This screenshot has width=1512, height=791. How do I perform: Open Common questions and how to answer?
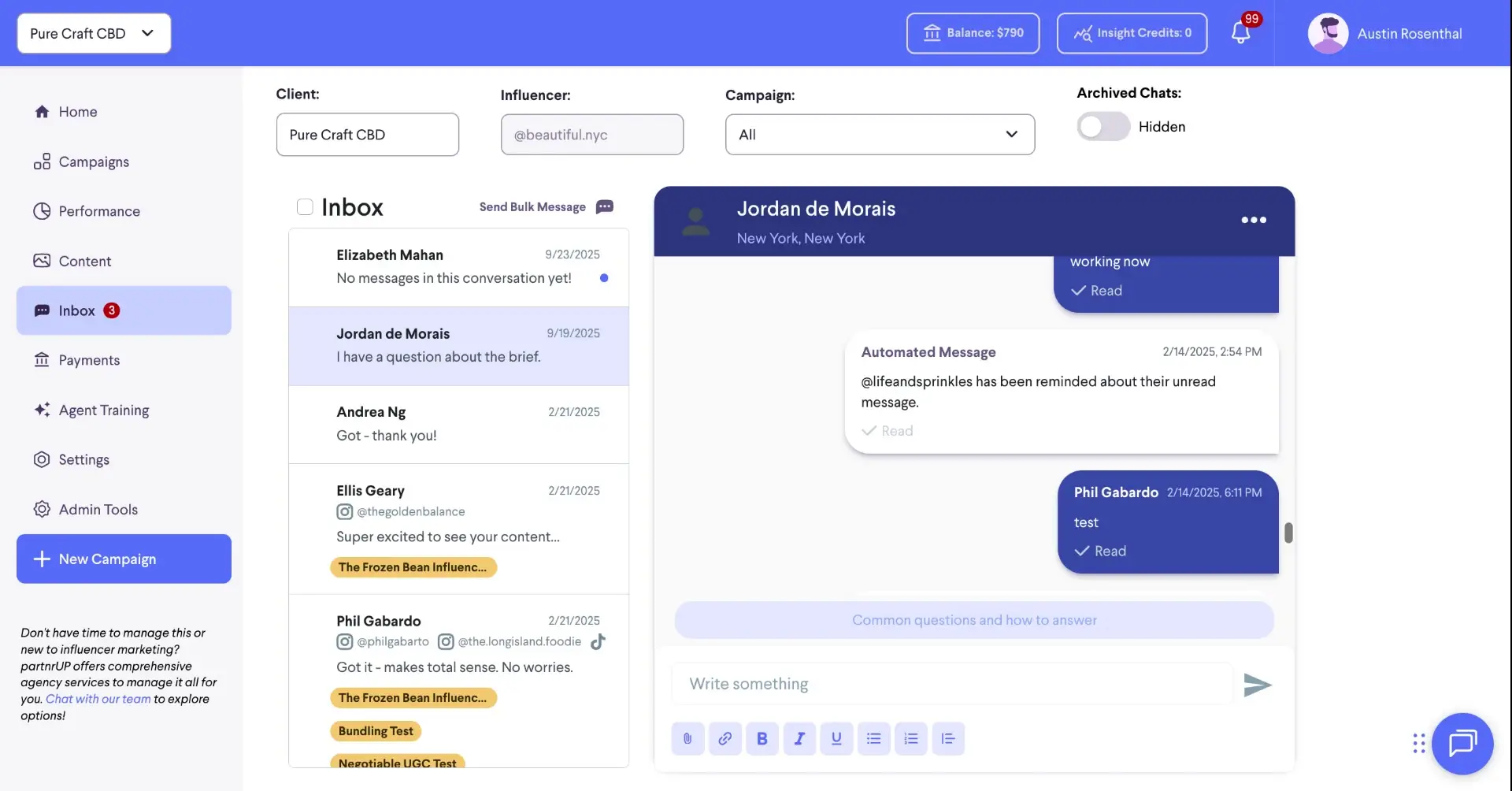pos(973,620)
